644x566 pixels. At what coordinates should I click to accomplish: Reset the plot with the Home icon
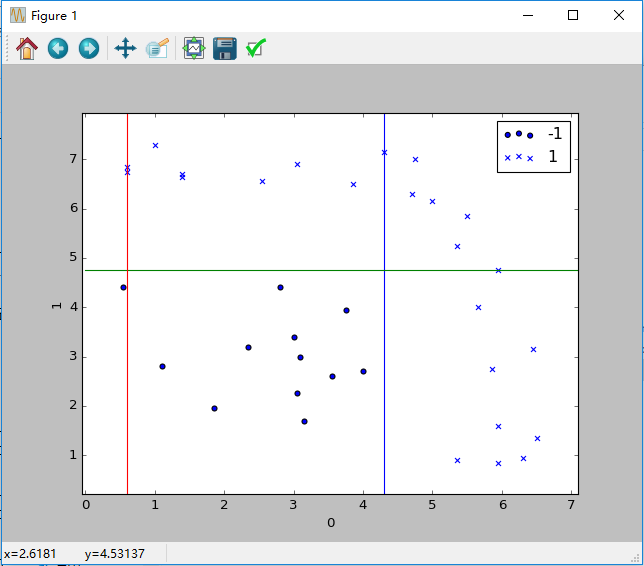[x=27, y=48]
